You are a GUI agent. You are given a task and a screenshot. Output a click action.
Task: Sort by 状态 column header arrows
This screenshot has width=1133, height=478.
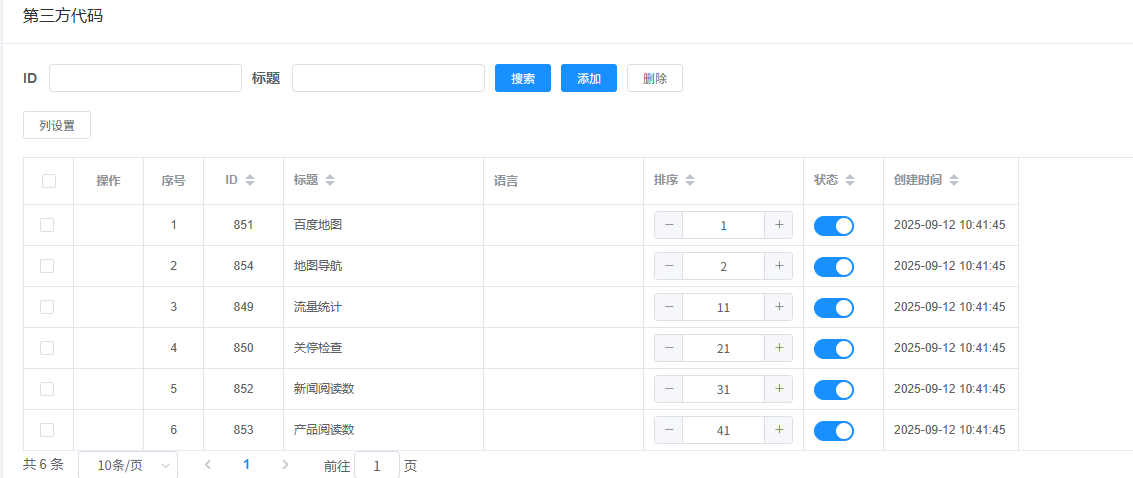coord(850,181)
